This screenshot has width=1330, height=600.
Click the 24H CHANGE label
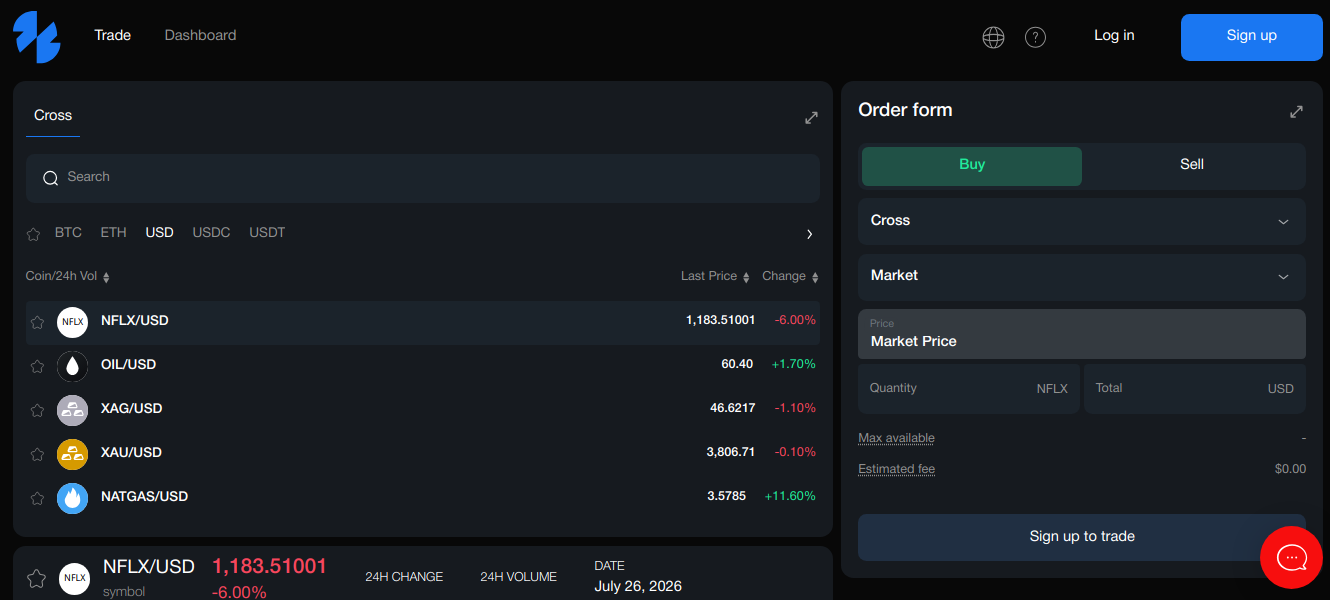coord(404,577)
